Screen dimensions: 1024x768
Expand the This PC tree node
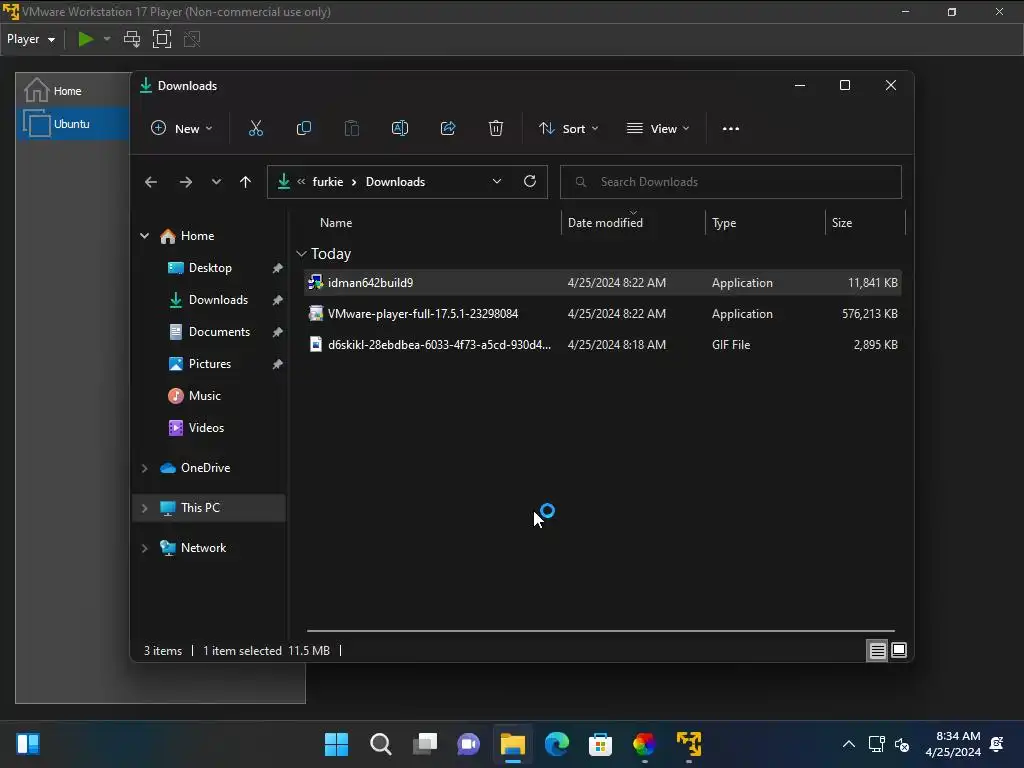point(144,508)
